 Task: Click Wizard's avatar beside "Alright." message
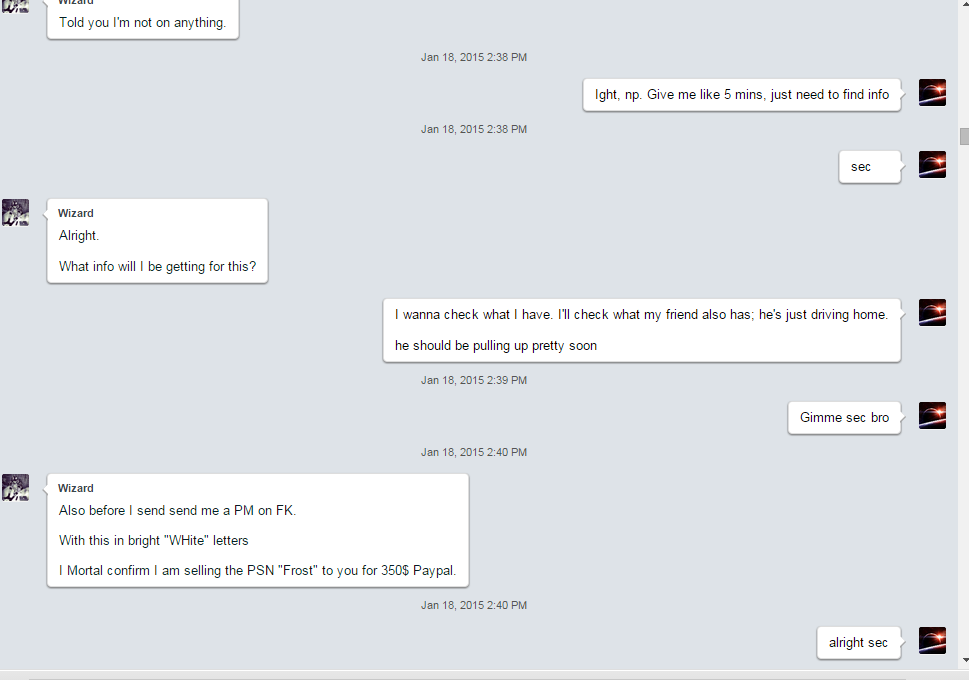point(15,213)
